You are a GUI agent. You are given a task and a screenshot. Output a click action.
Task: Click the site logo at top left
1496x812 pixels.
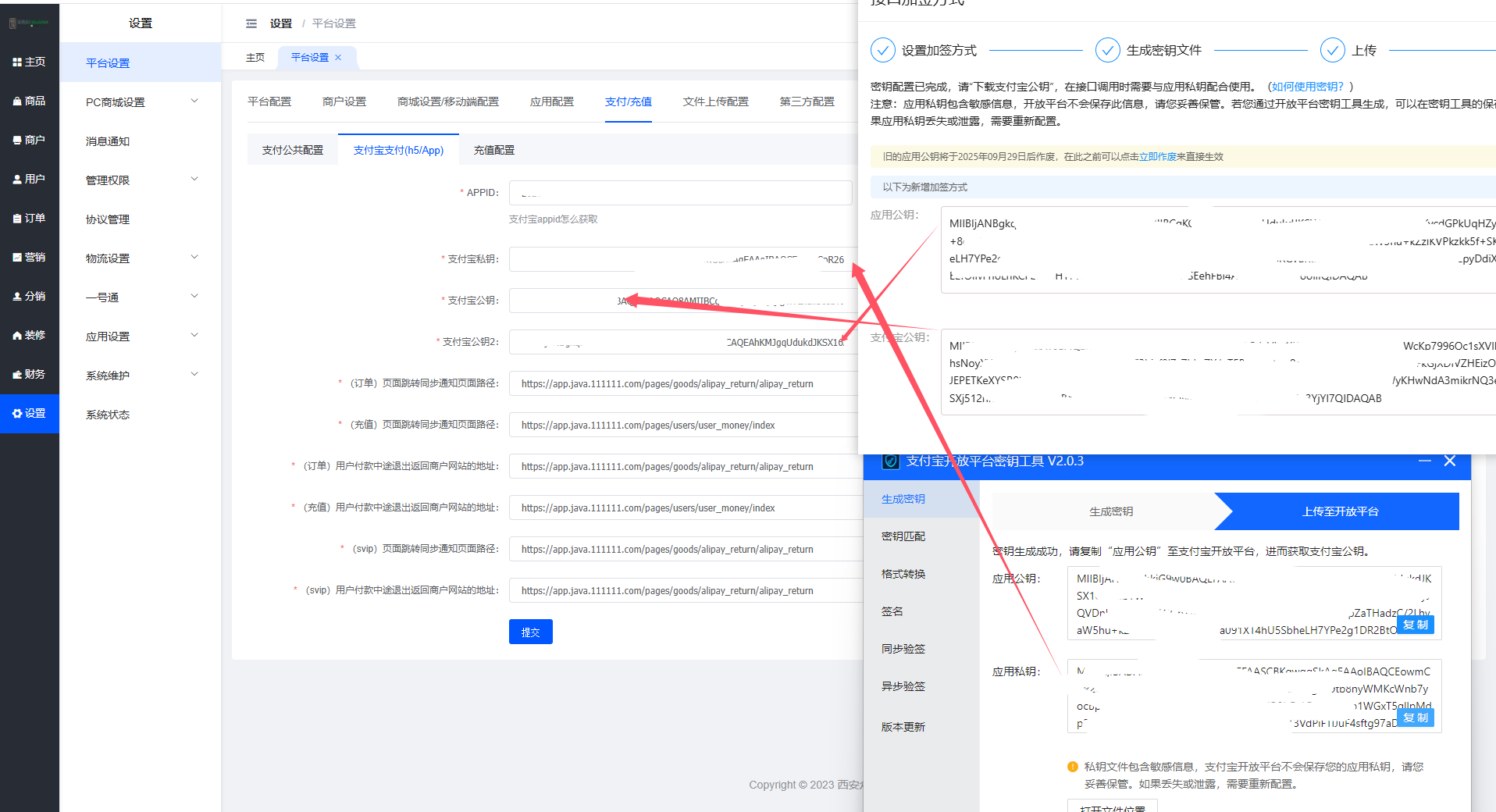pyautogui.click(x=29, y=23)
